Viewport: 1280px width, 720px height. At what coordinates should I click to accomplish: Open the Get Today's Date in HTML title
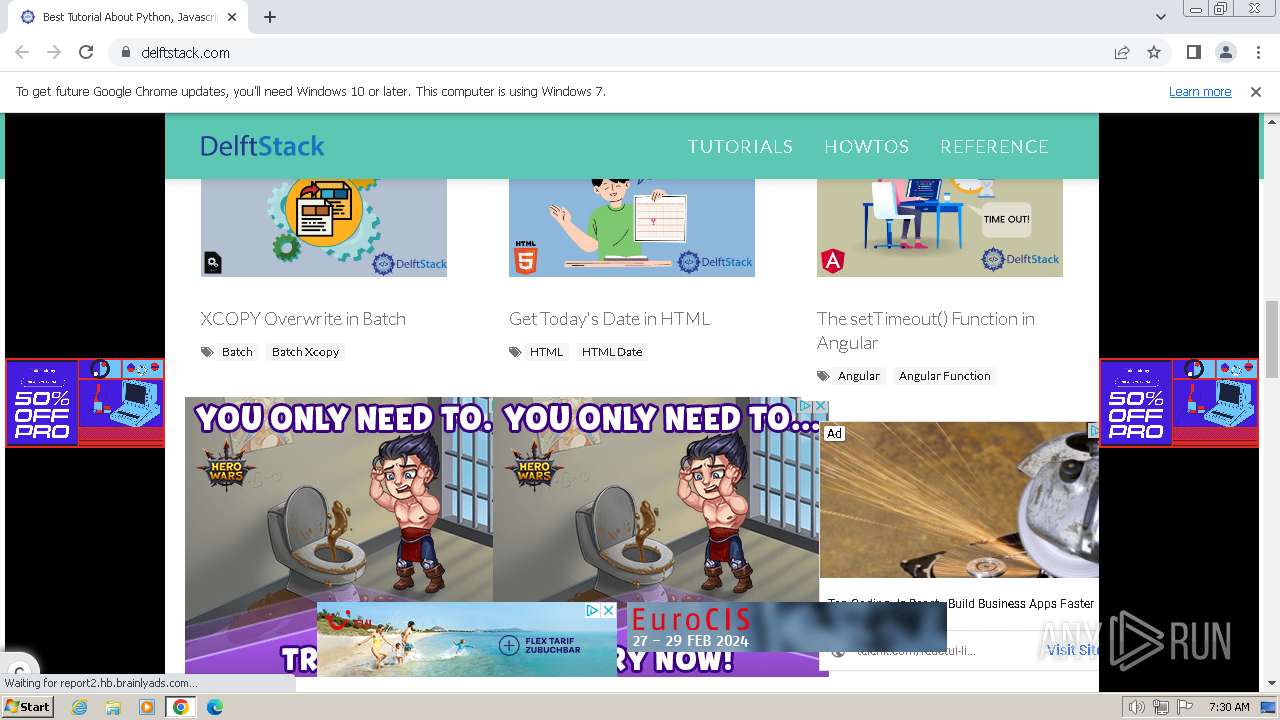click(609, 319)
